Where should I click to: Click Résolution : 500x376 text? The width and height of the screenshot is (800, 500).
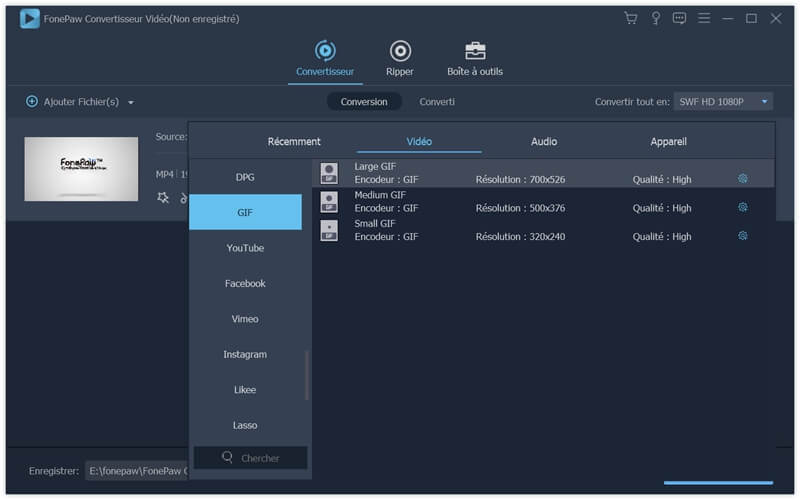[520, 208]
